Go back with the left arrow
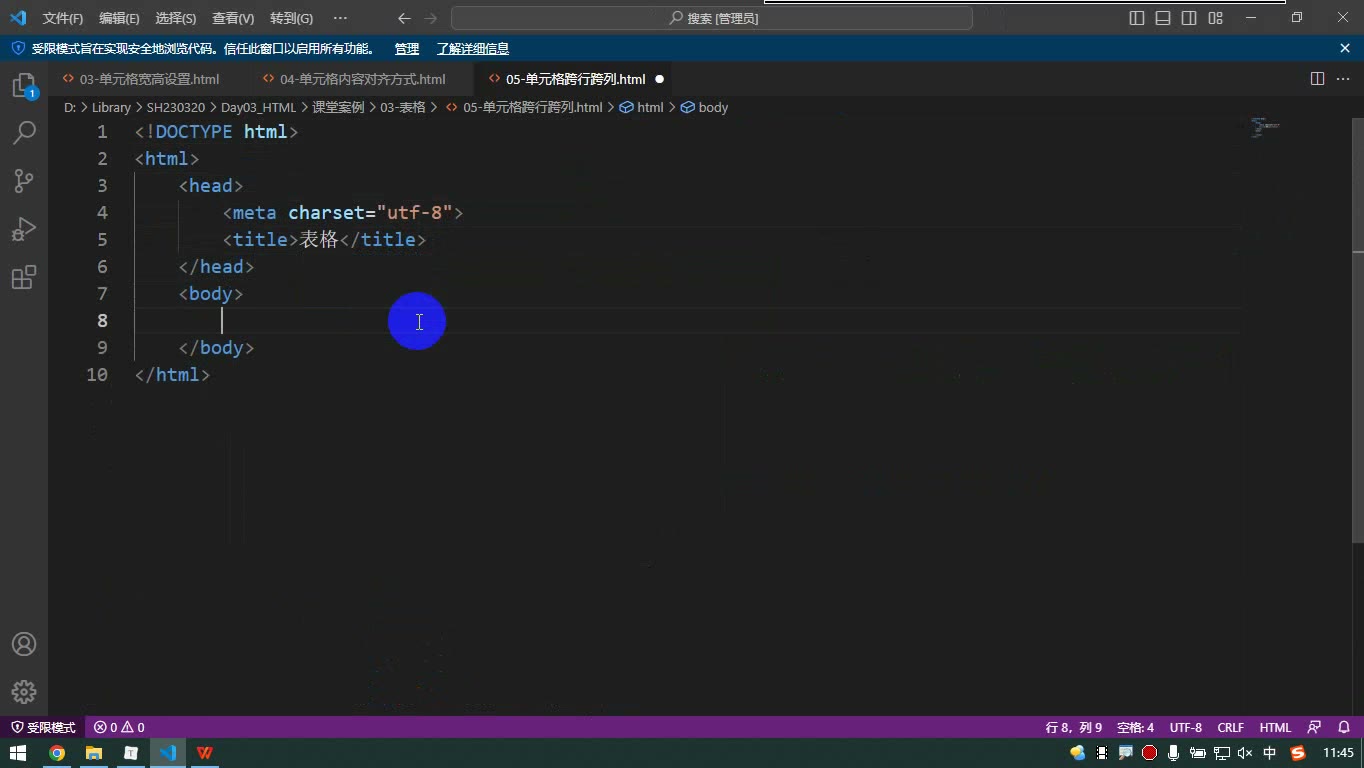1364x768 pixels. (404, 18)
